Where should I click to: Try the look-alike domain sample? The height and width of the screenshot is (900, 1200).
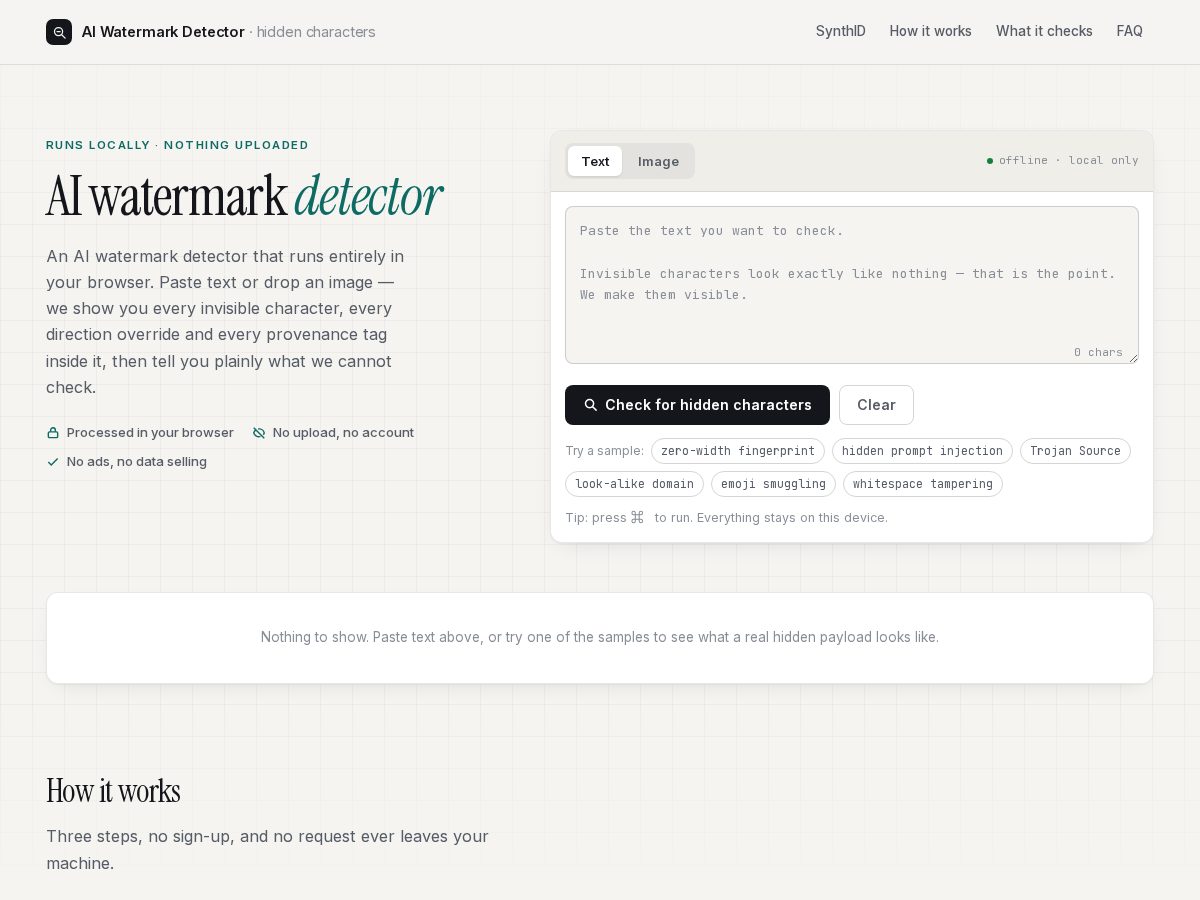coord(634,484)
